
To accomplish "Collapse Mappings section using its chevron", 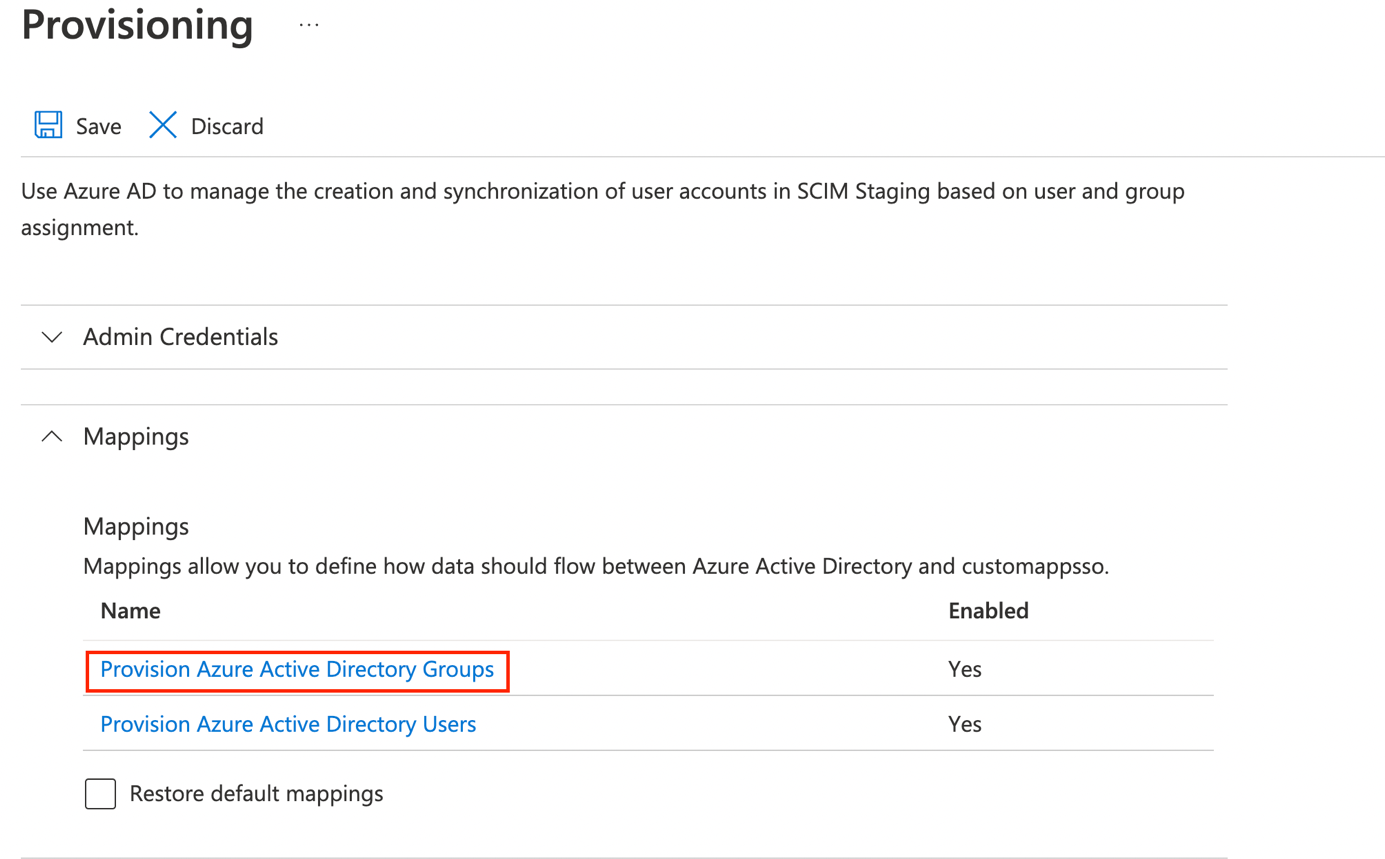I will [52, 437].
